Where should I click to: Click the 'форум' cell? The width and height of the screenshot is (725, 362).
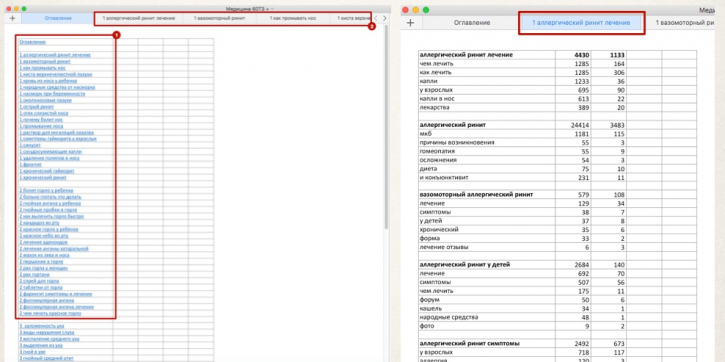click(x=486, y=300)
